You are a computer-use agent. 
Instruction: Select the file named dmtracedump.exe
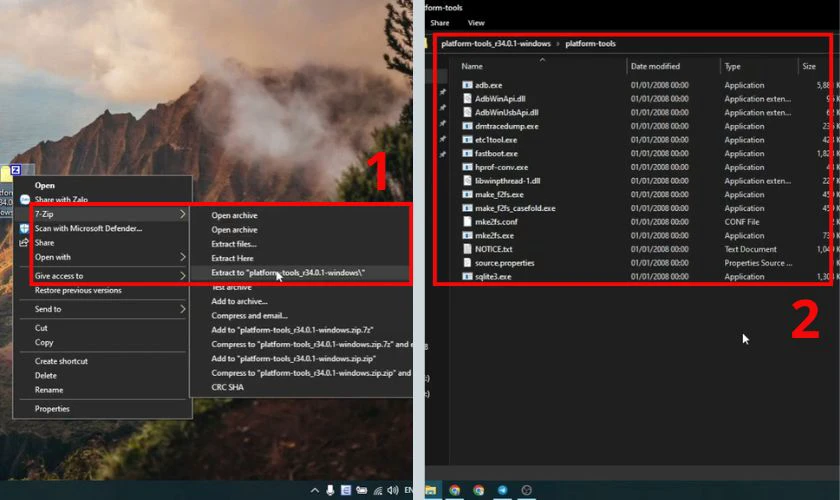coord(507,126)
